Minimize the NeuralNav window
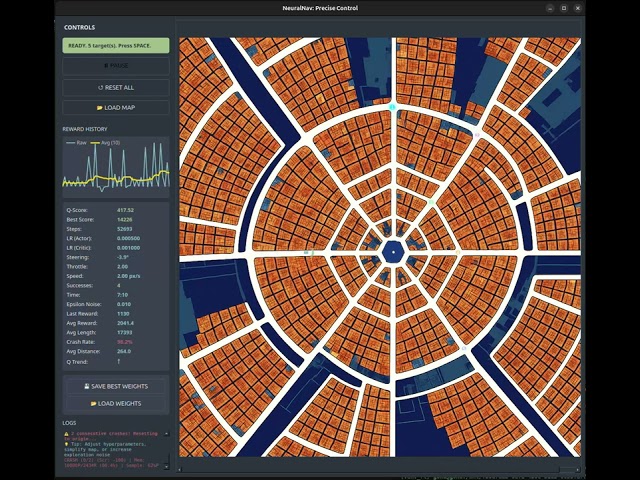The height and width of the screenshot is (480, 640). point(550,8)
